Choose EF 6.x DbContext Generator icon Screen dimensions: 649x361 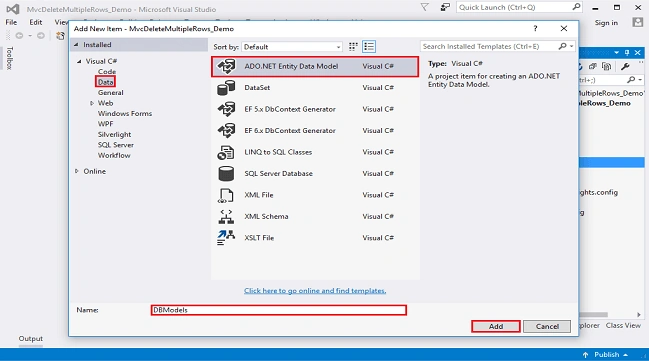[226, 131]
